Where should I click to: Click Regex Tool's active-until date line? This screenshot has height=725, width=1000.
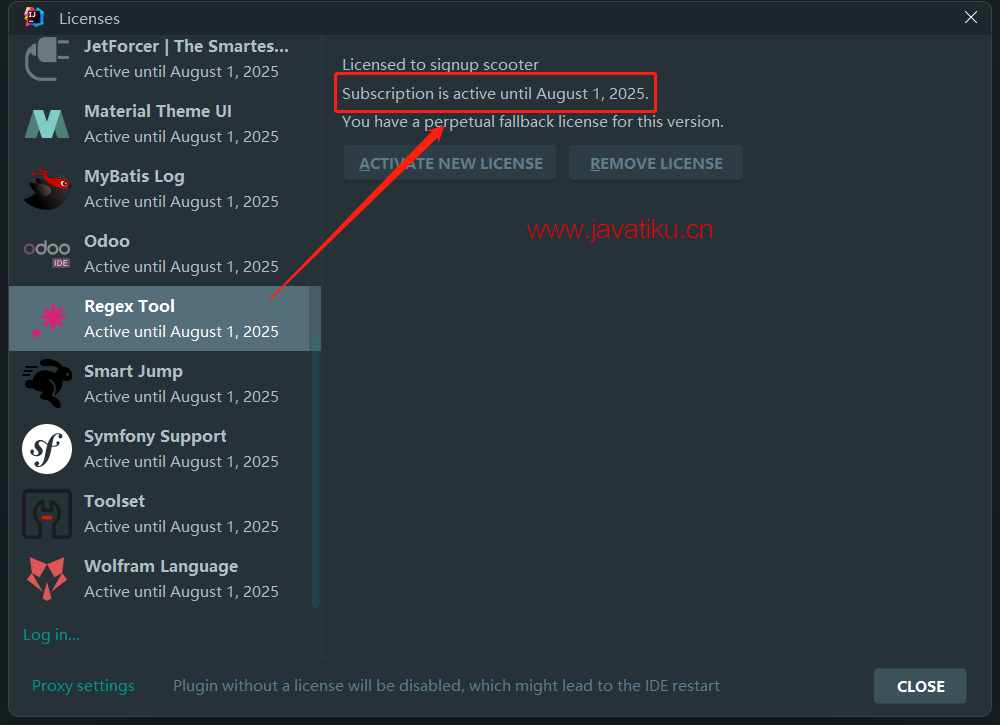(181, 332)
